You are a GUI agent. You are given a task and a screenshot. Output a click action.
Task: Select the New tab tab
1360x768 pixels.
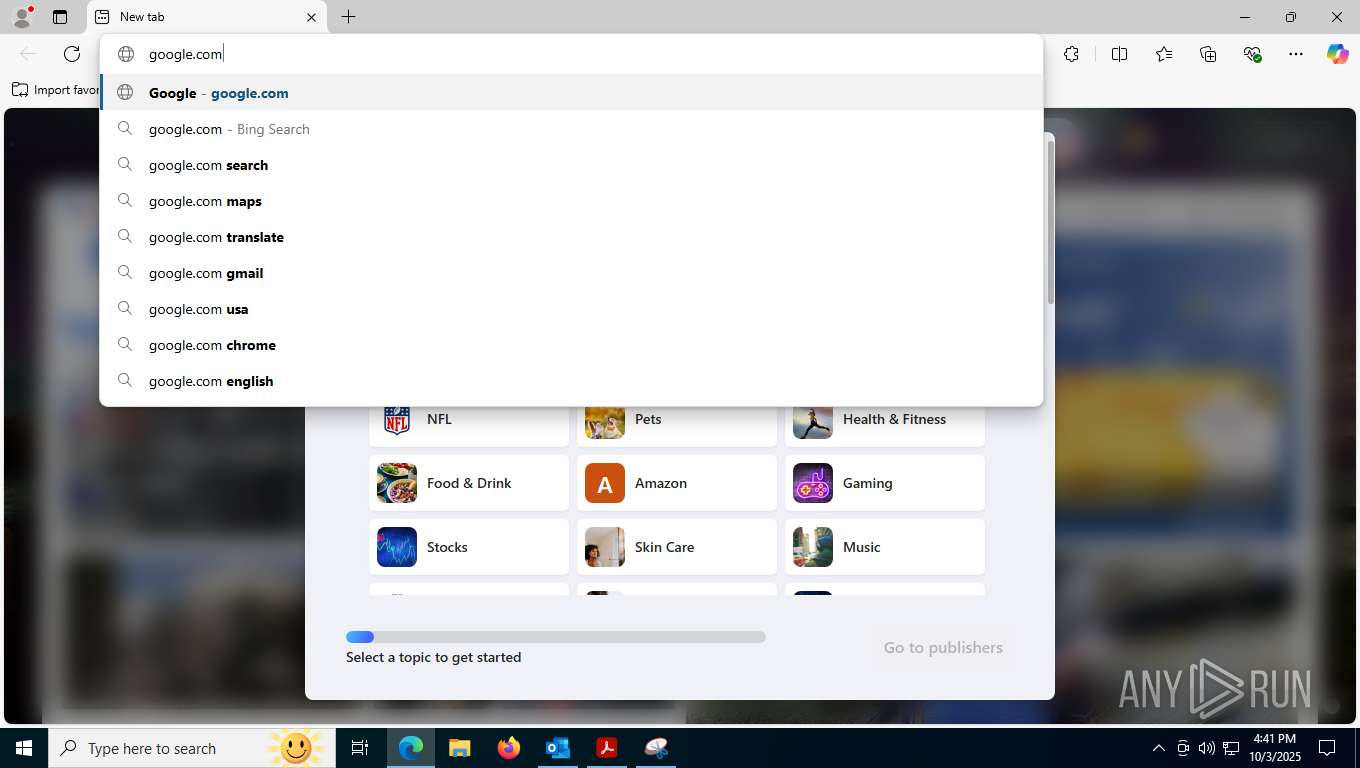pos(207,17)
